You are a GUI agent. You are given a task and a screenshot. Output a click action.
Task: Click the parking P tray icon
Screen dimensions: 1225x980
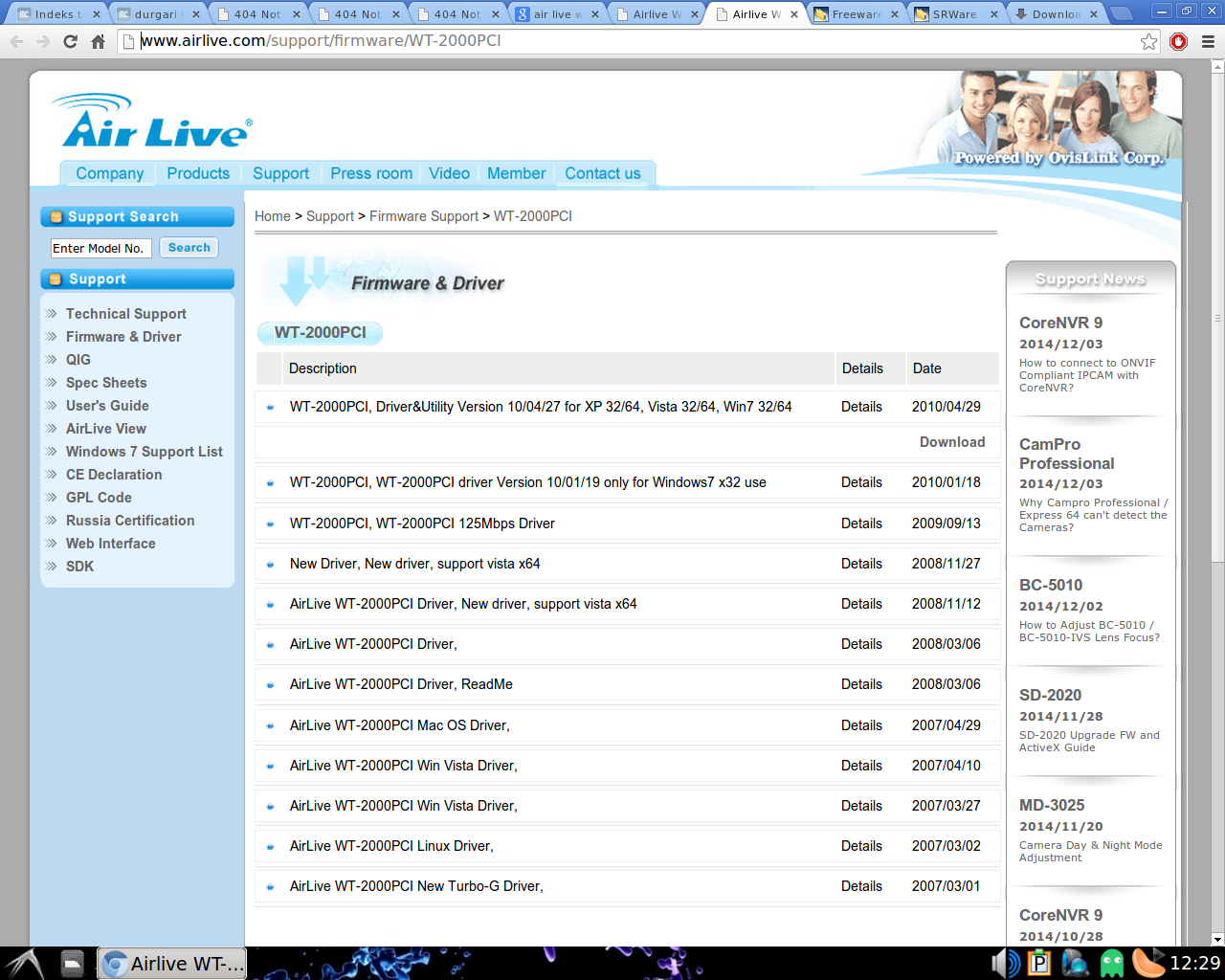click(1038, 963)
